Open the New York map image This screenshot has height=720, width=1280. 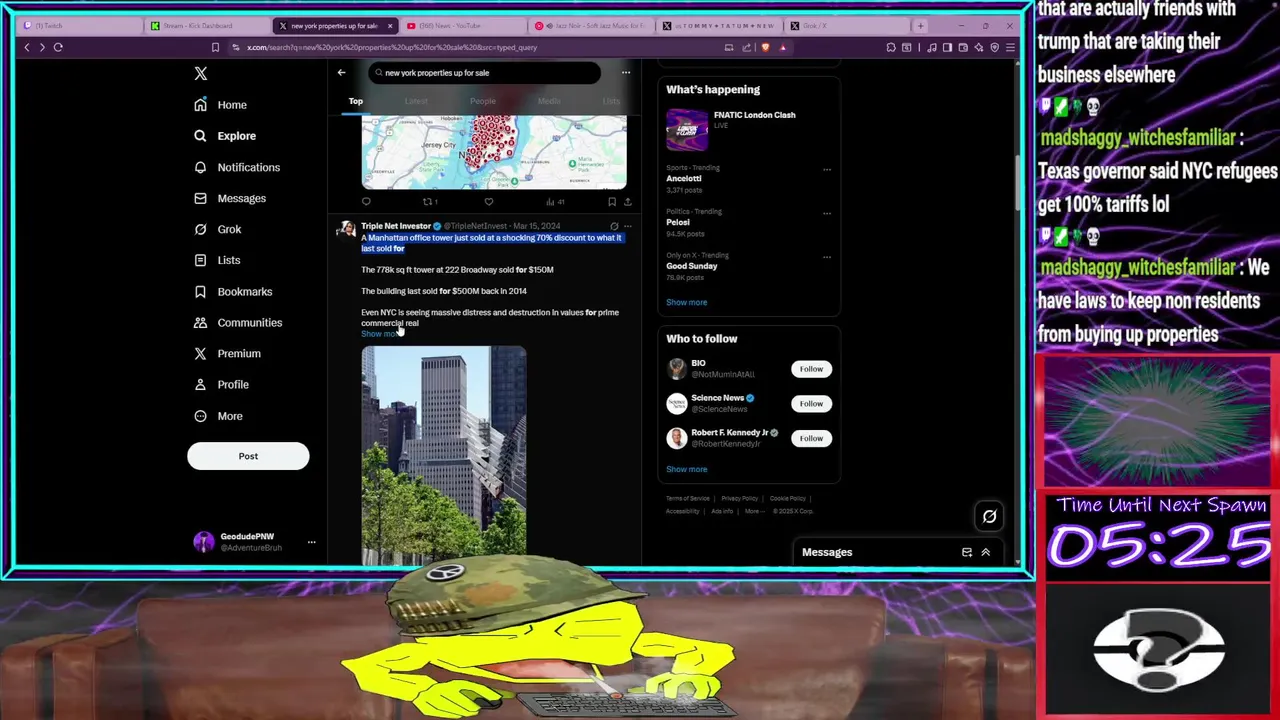coord(494,152)
